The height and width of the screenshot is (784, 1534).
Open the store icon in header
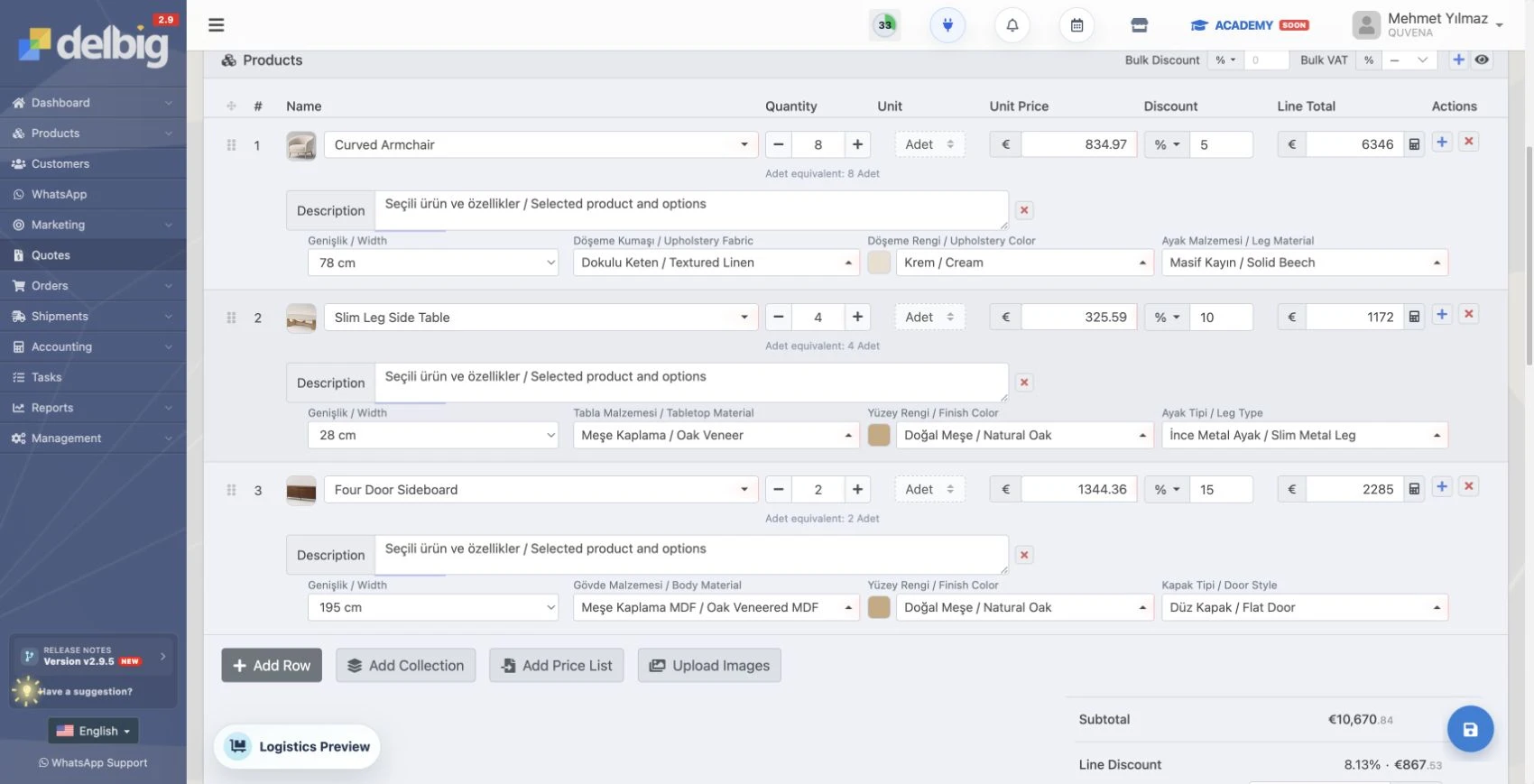coord(1140,25)
